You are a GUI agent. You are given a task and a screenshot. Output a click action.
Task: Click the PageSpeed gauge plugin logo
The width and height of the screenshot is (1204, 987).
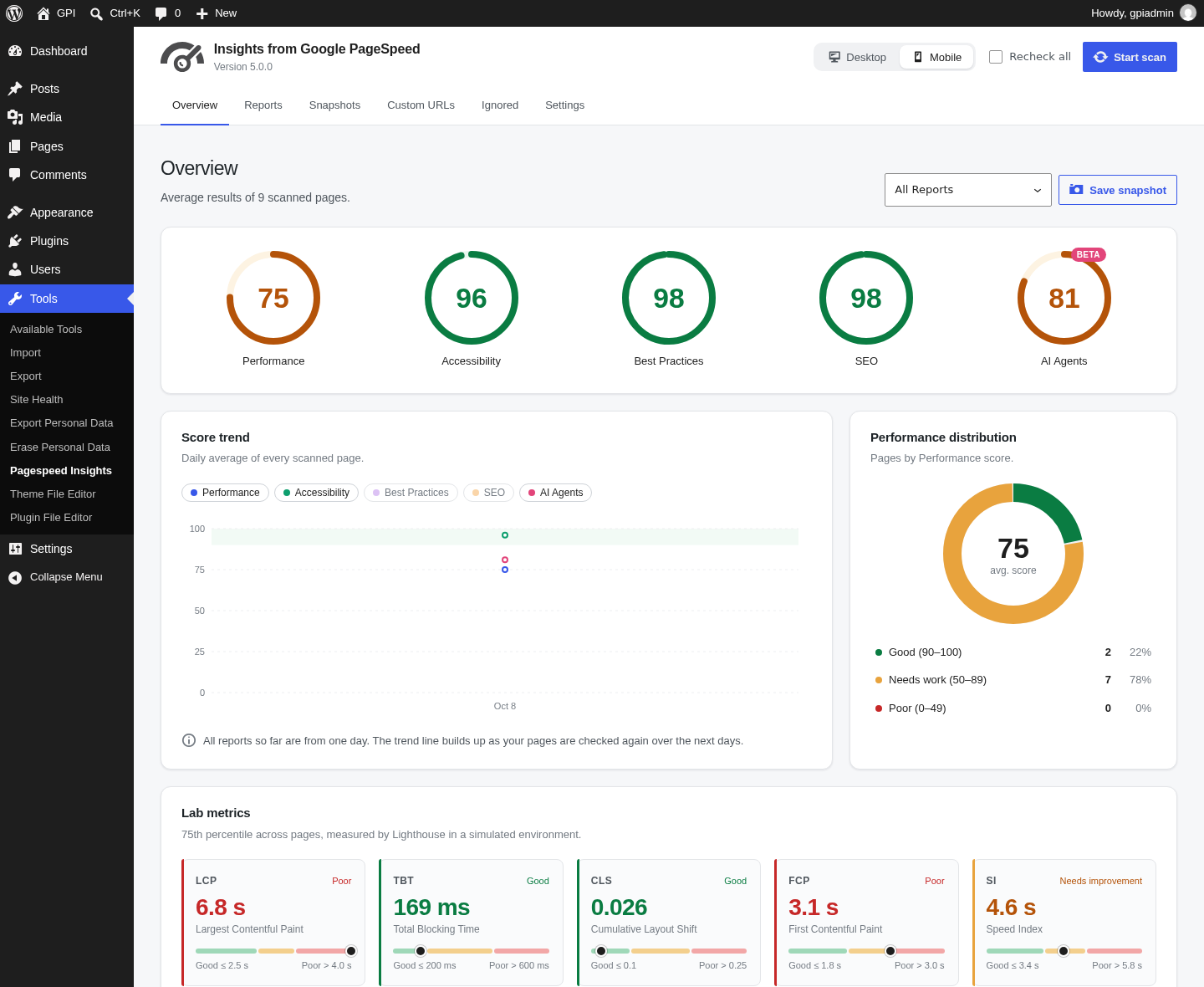pos(182,57)
